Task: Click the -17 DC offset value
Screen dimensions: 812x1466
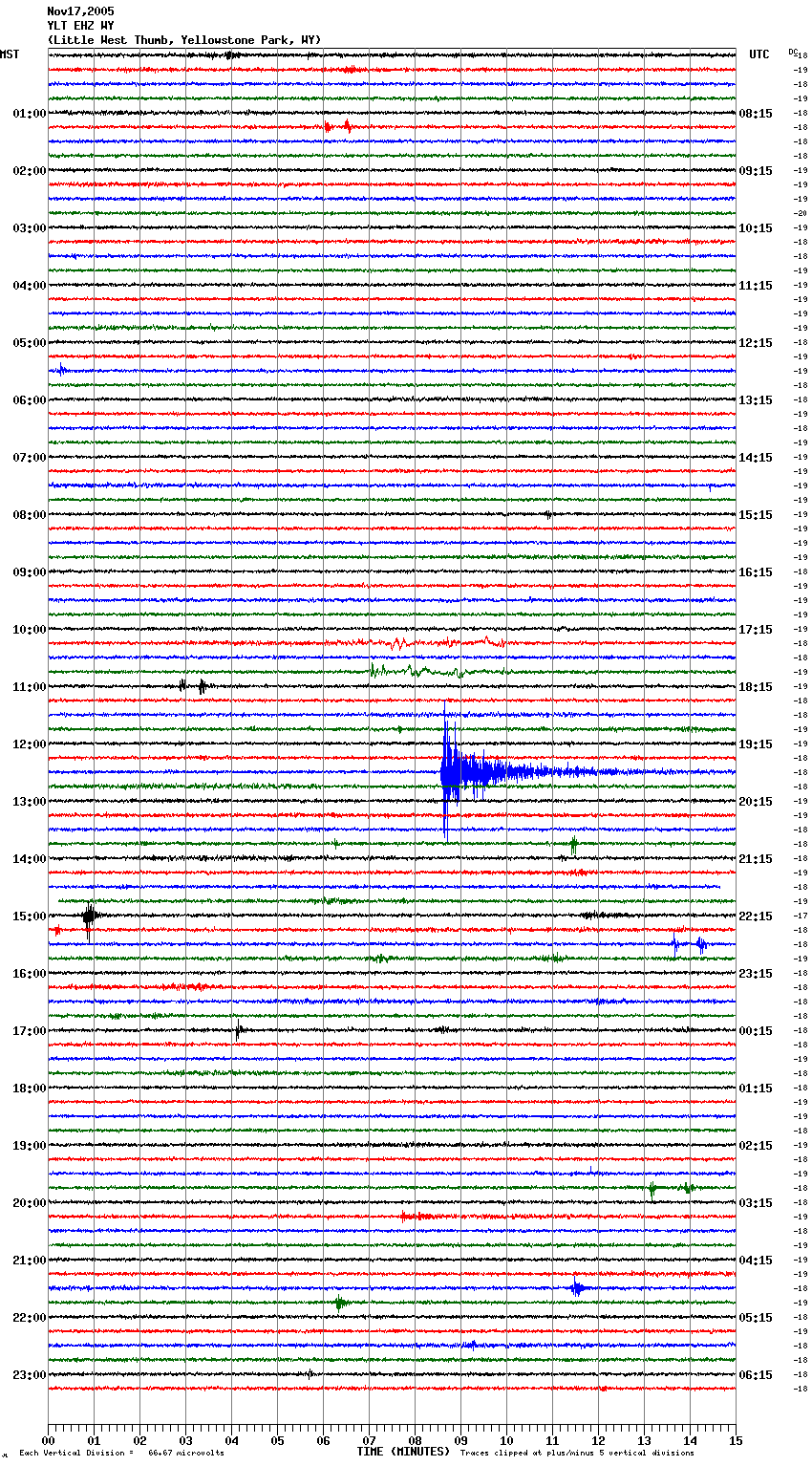Action: (801, 916)
